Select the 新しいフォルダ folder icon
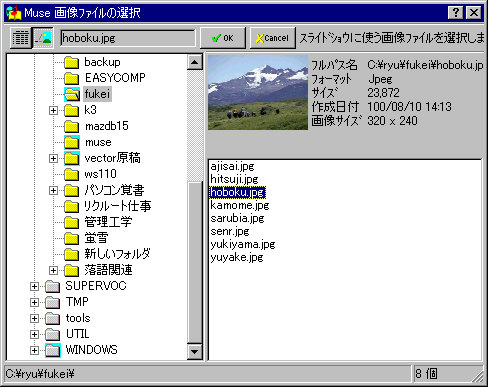The image size is (488, 387). point(71,254)
